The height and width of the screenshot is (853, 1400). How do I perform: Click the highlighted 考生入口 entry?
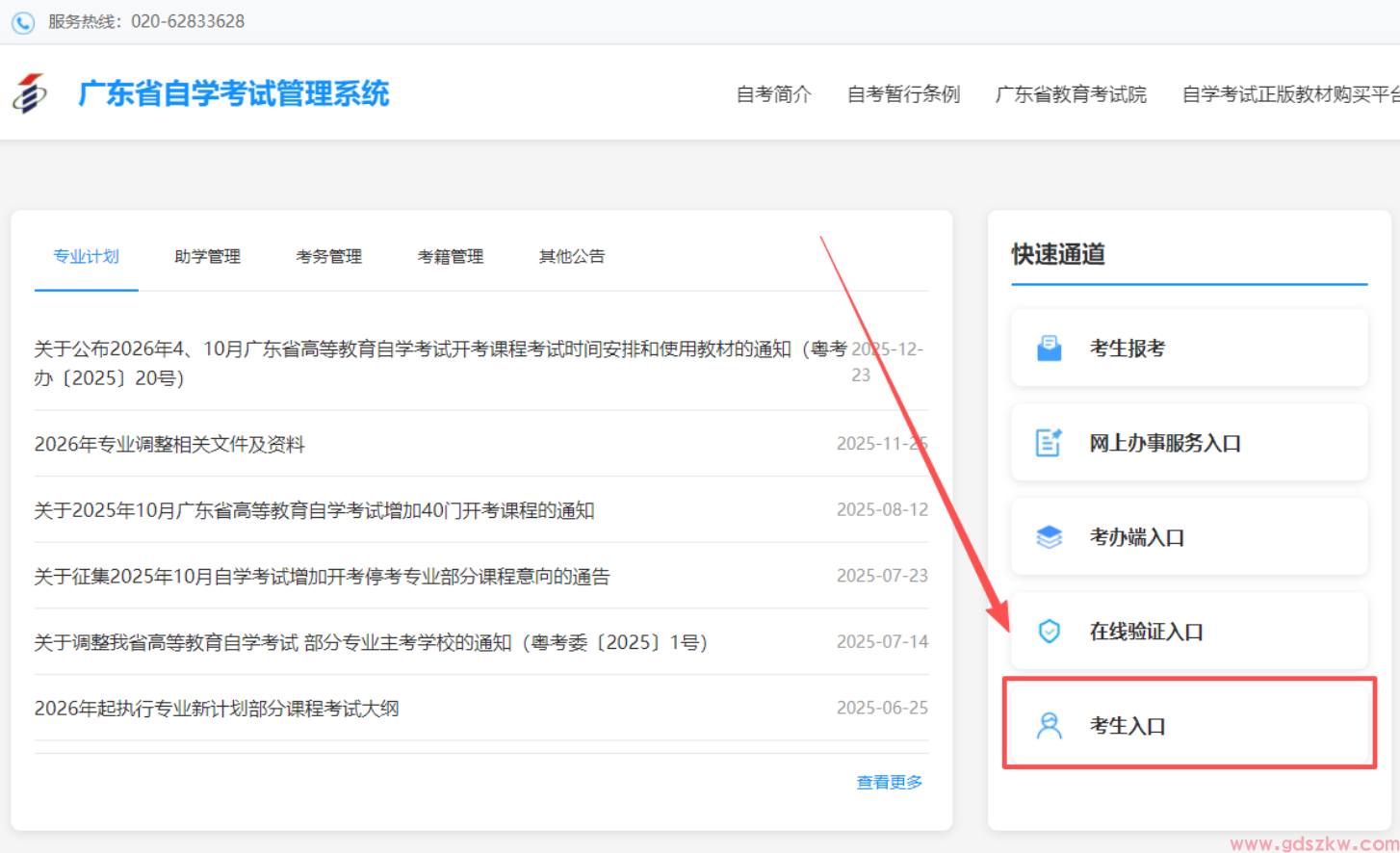point(1189,724)
